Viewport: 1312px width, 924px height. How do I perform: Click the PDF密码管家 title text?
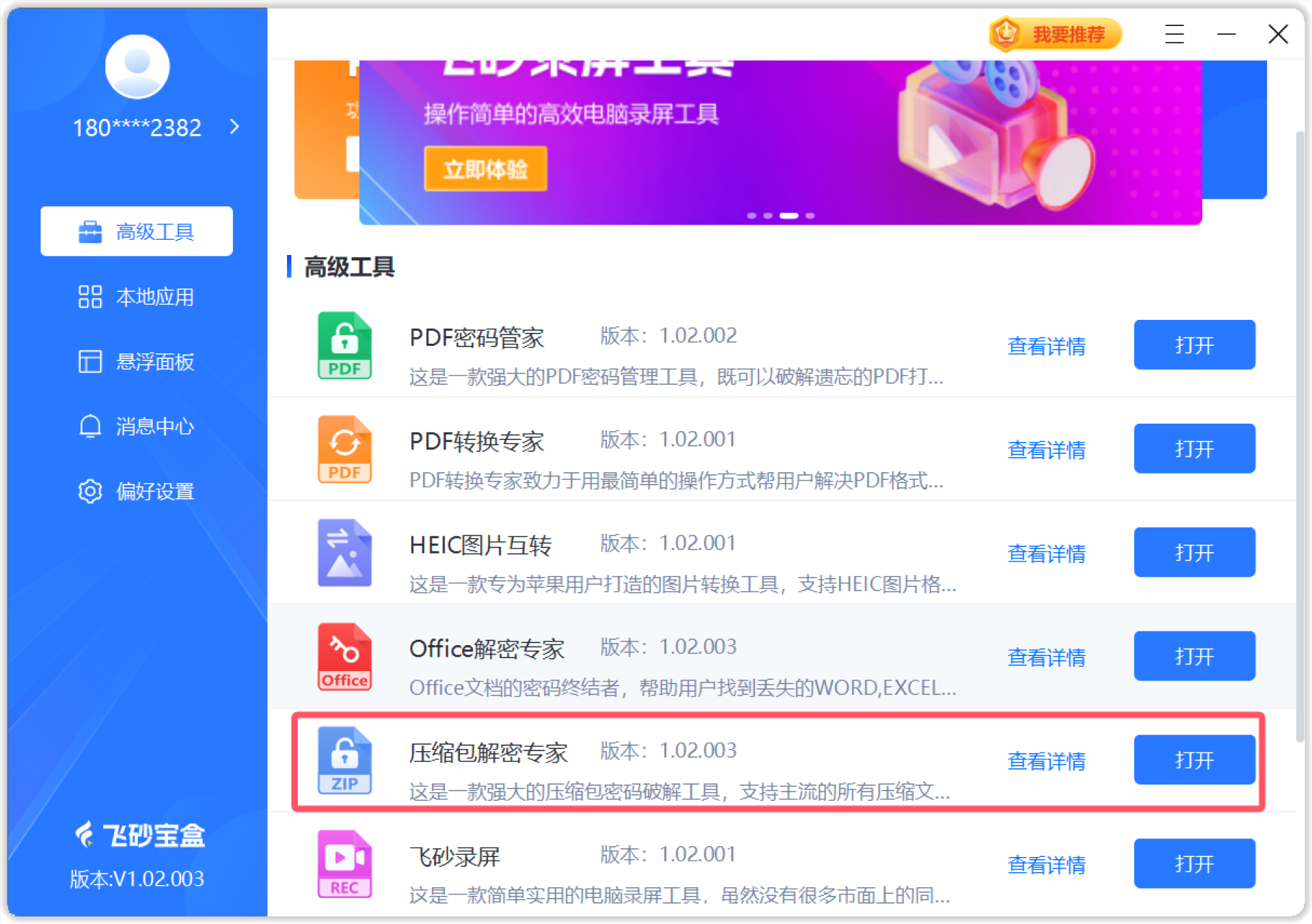[x=476, y=337]
